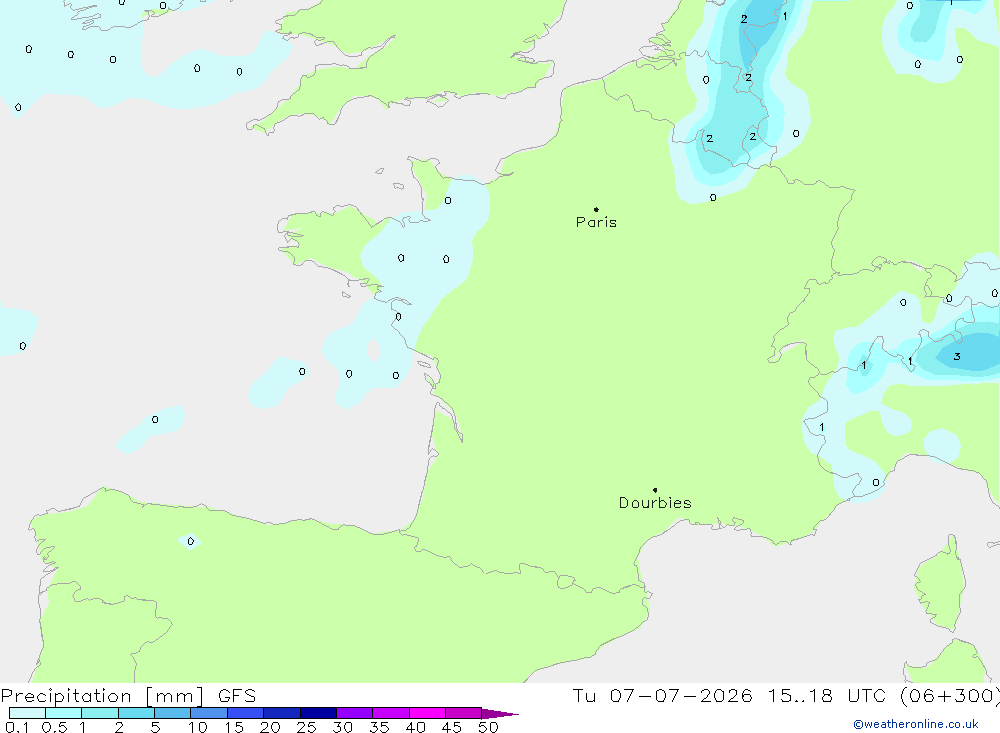Screen dimensions: 1000x733
Task: Select the 0.1–0.5 mm lightest cyan legend swatch
Action: (x=27, y=713)
